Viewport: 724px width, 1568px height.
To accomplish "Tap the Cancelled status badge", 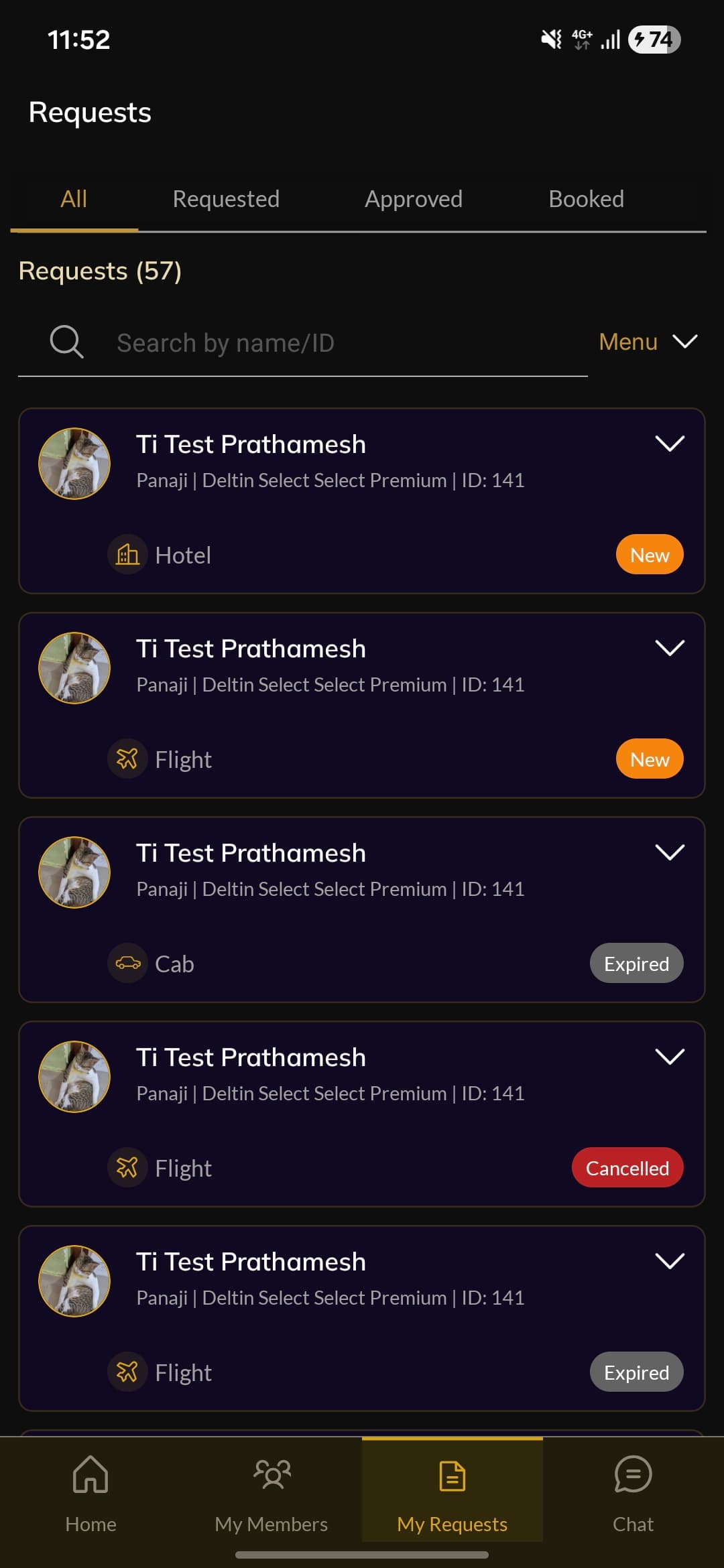I will click(627, 1168).
